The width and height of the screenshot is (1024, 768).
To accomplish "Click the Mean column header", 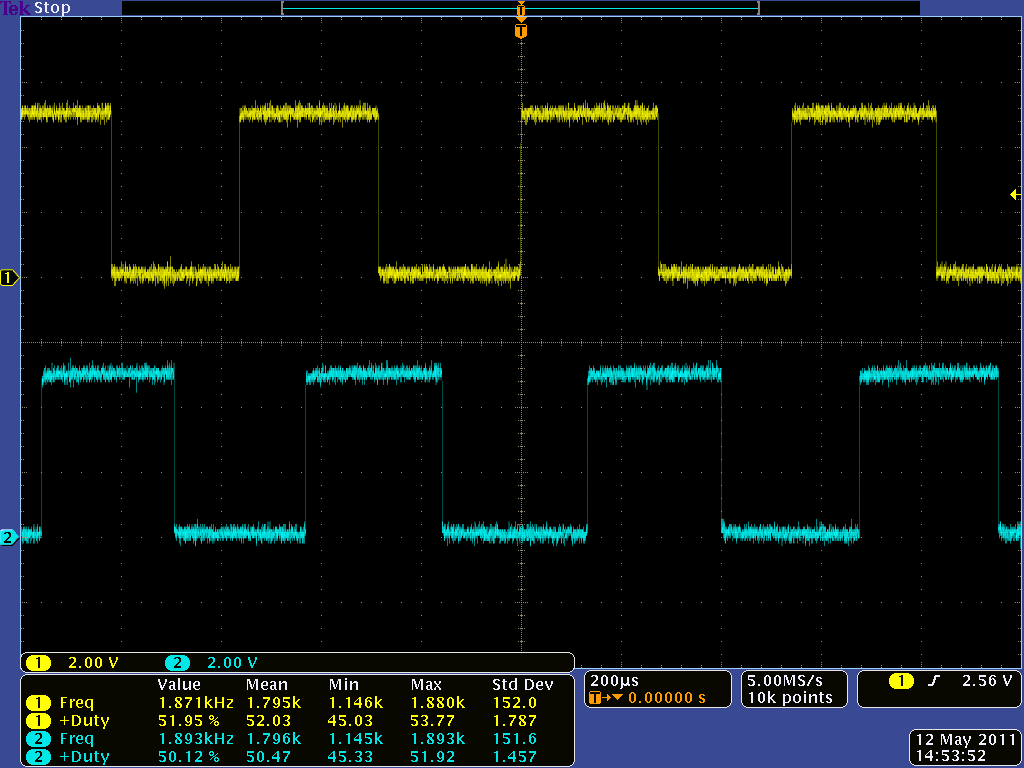I will [x=266, y=685].
